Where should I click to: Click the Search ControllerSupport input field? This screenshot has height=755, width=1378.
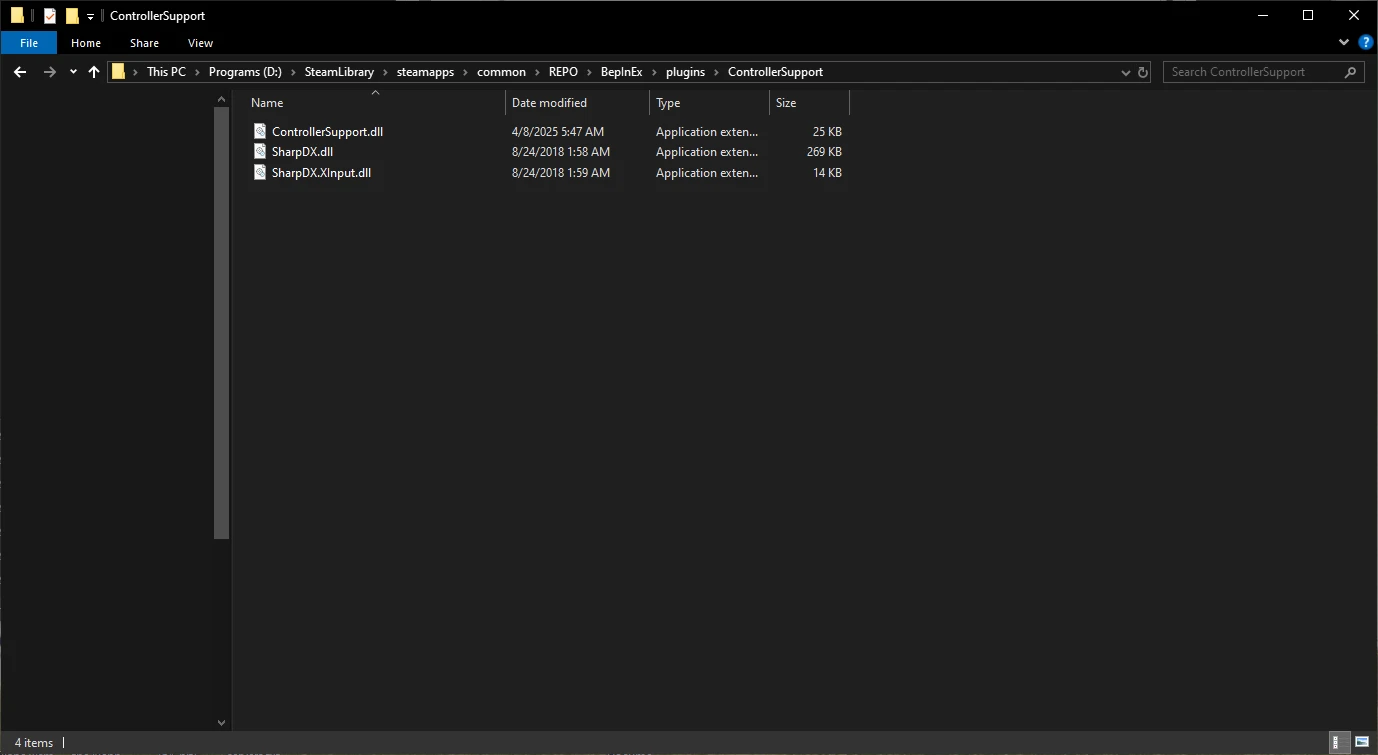click(x=1250, y=72)
